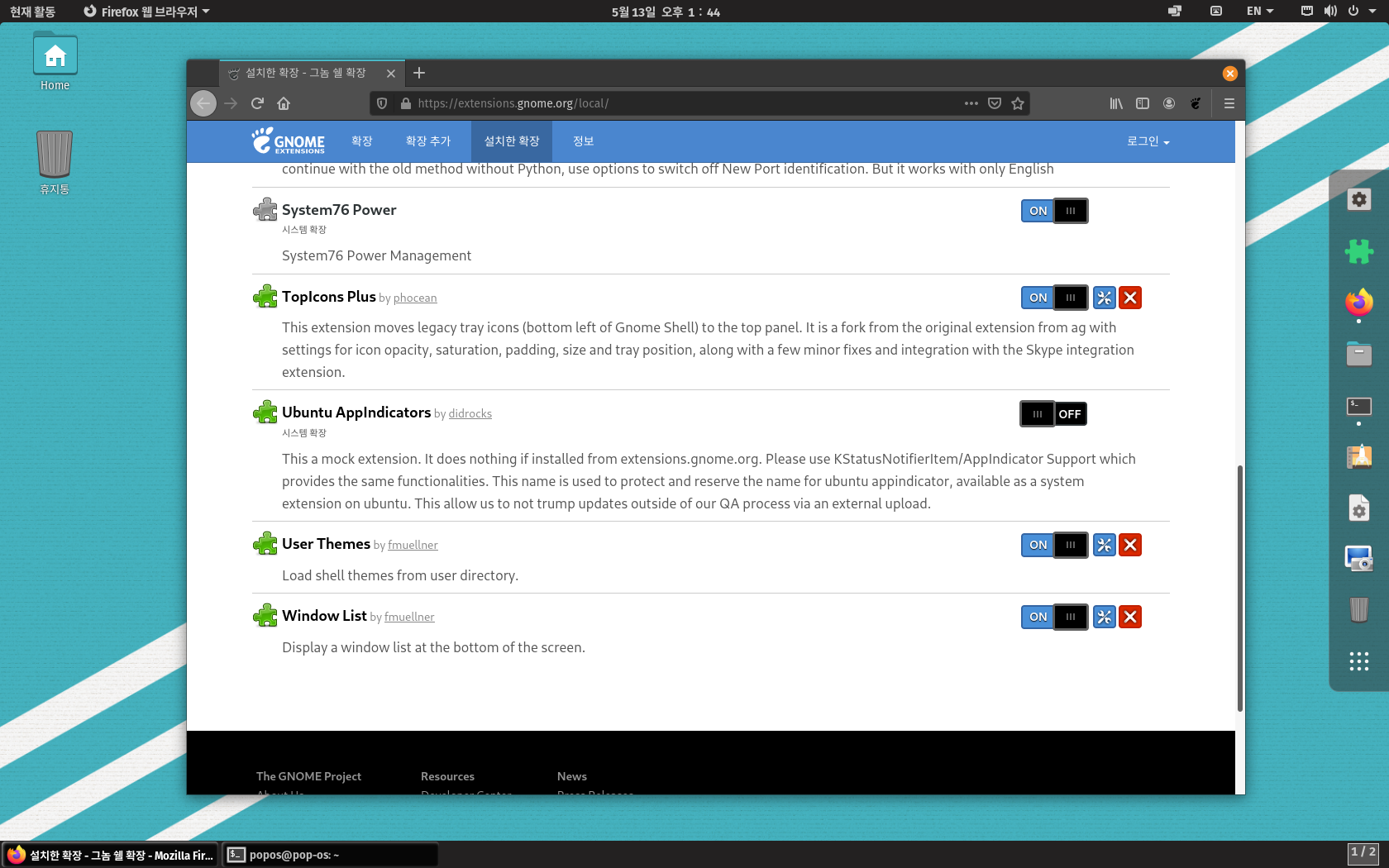1389x868 pixels.
Task: Expand the 로그인 login dropdown
Action: 1148,141
